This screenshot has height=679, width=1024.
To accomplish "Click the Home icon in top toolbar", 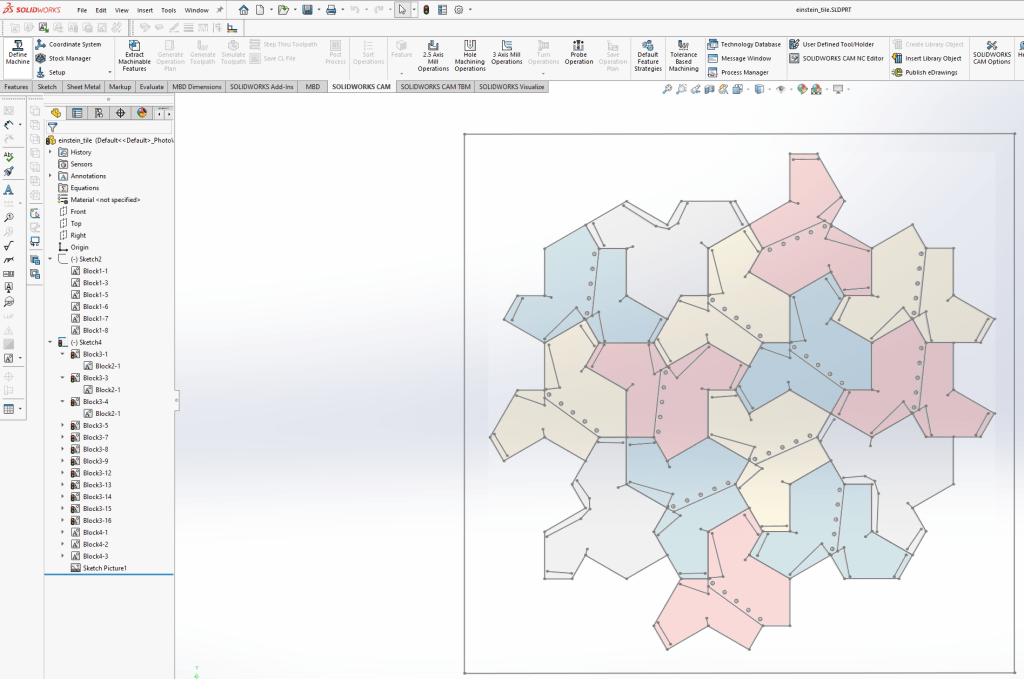I will click(x=243, y=10).
